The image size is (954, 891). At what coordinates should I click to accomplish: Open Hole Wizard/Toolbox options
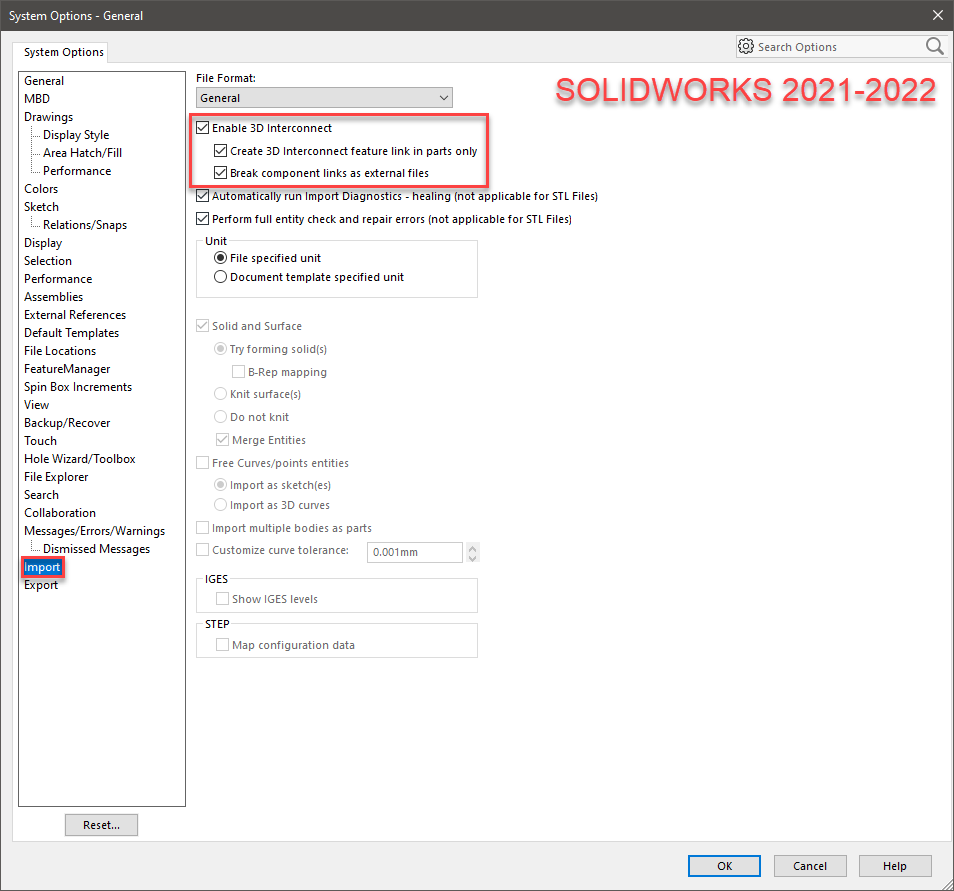click(80, 459)
